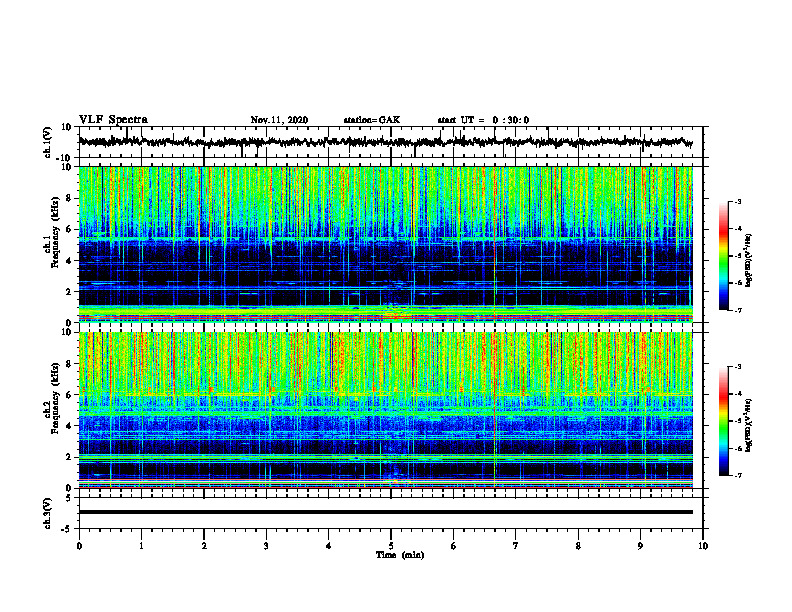792x612 pixels.
Task: Click inside the ch.2 spectrogram panel
Action: 385,410
